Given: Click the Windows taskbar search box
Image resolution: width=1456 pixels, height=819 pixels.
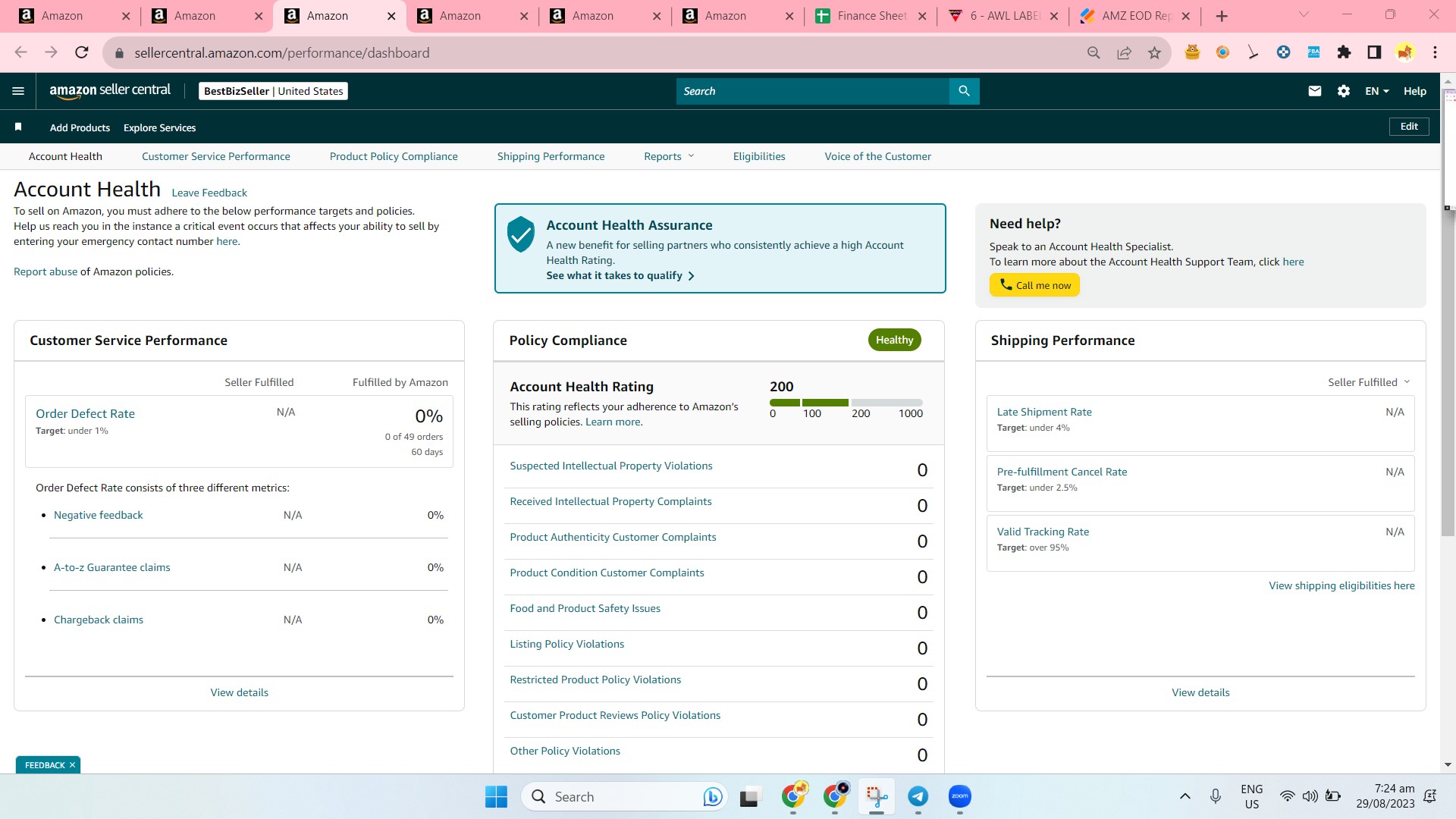Looking at the screenshot, I should click(623, 796).
